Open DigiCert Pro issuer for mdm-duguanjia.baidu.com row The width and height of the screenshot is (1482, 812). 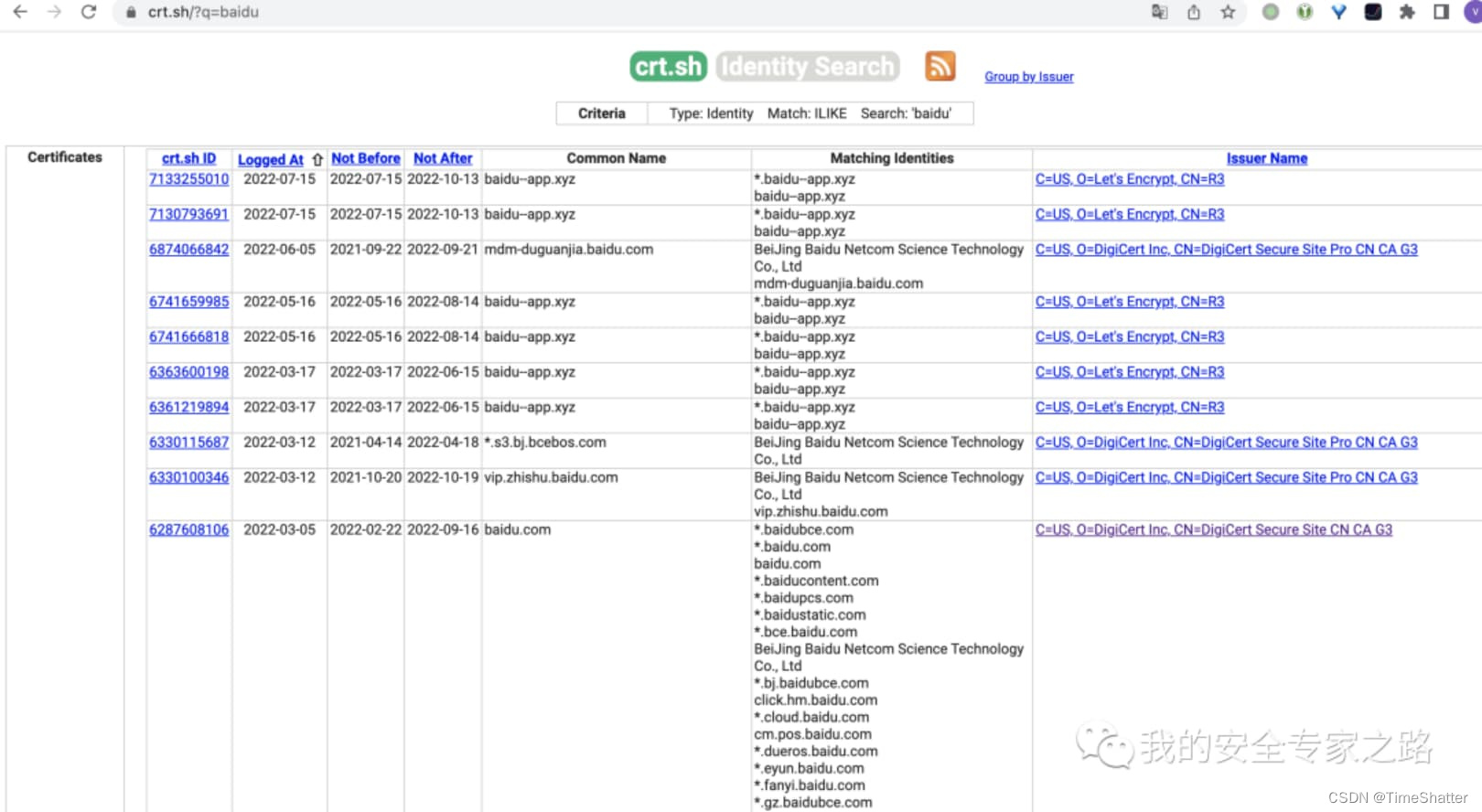point(1227,249)
